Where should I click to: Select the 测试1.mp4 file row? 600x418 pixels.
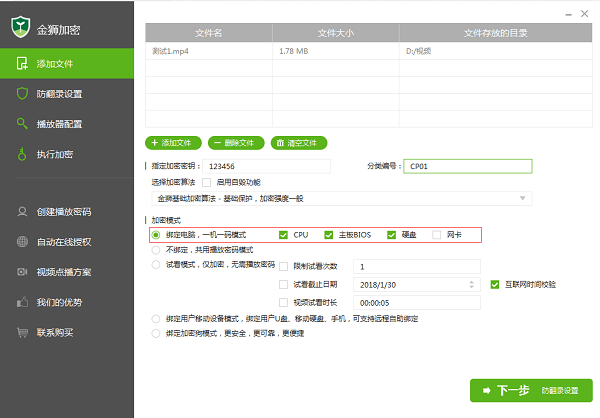[368, 51]
